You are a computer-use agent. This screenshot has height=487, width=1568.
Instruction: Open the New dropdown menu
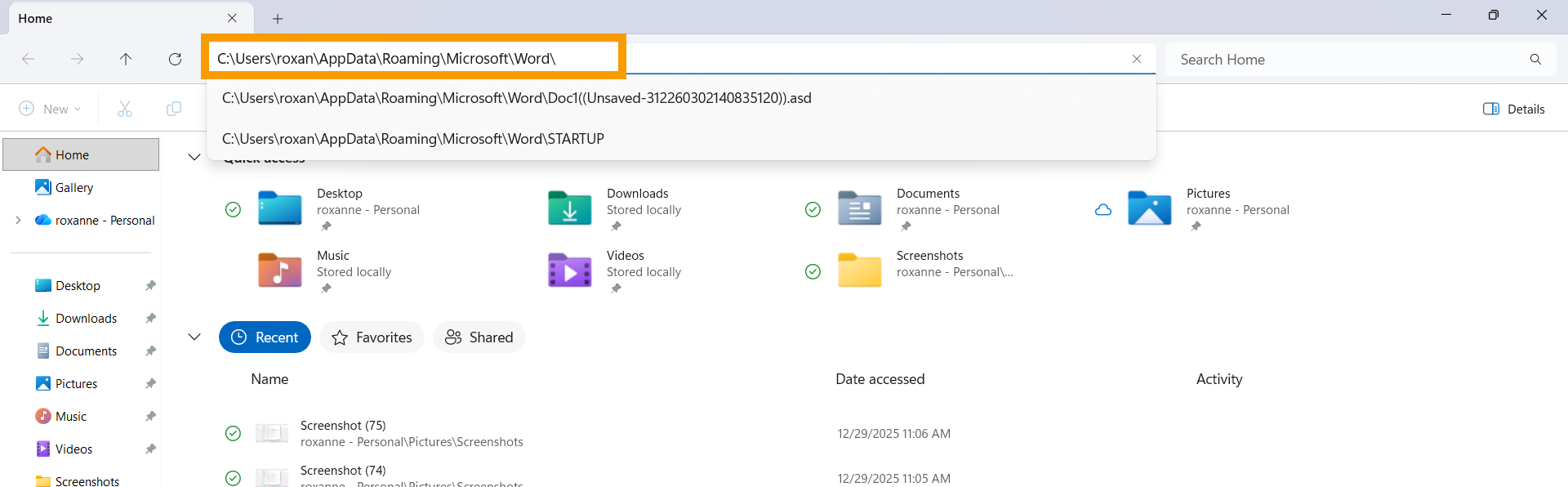click(x=50, y=109)
